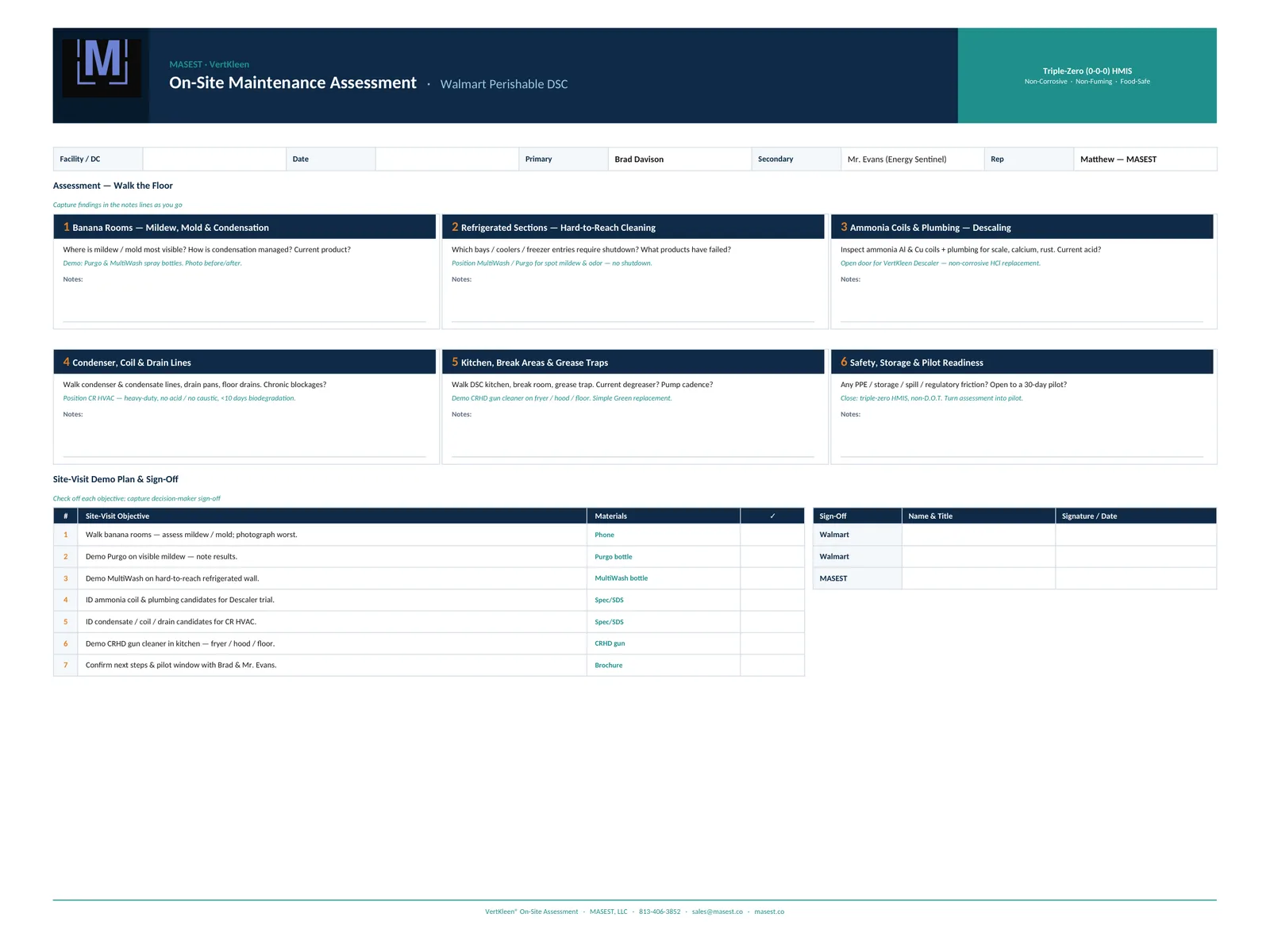Click the Walmart Perishable DSC subtitle
The image size is (1270, 952).
point(504,84)
